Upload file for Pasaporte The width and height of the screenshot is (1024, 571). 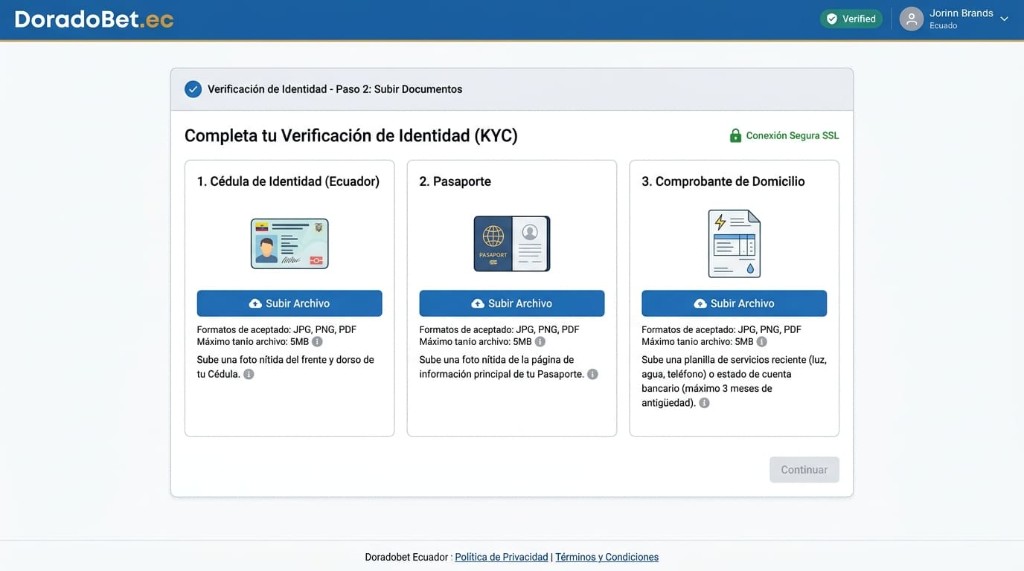[512, 303]
